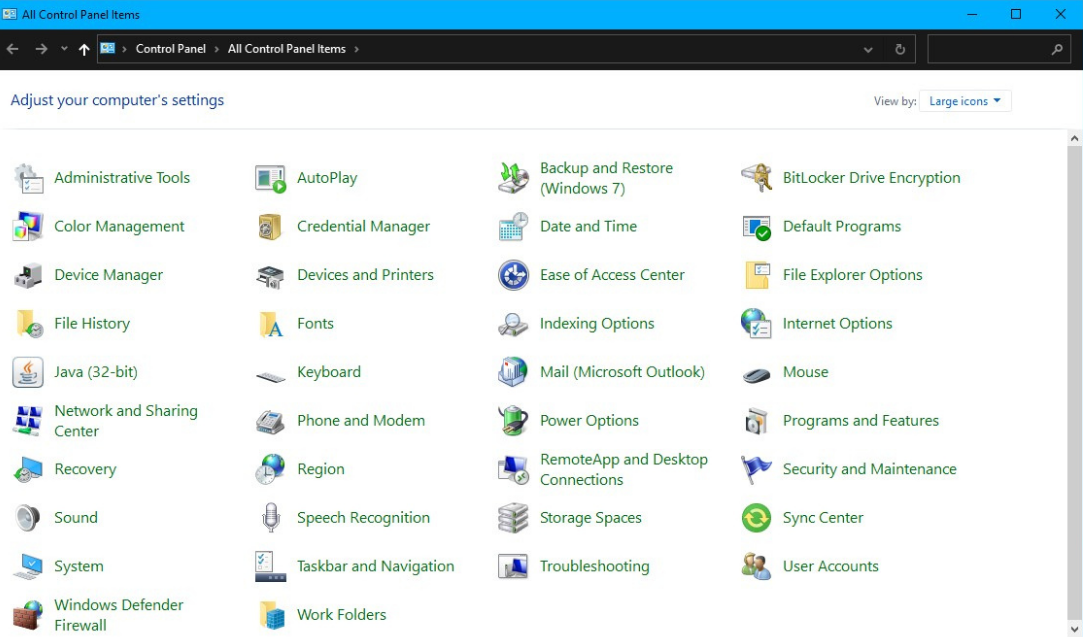The image size is (1083, 637).
Task: Click the Control Panel address bar icon
Action: (108, 48)
